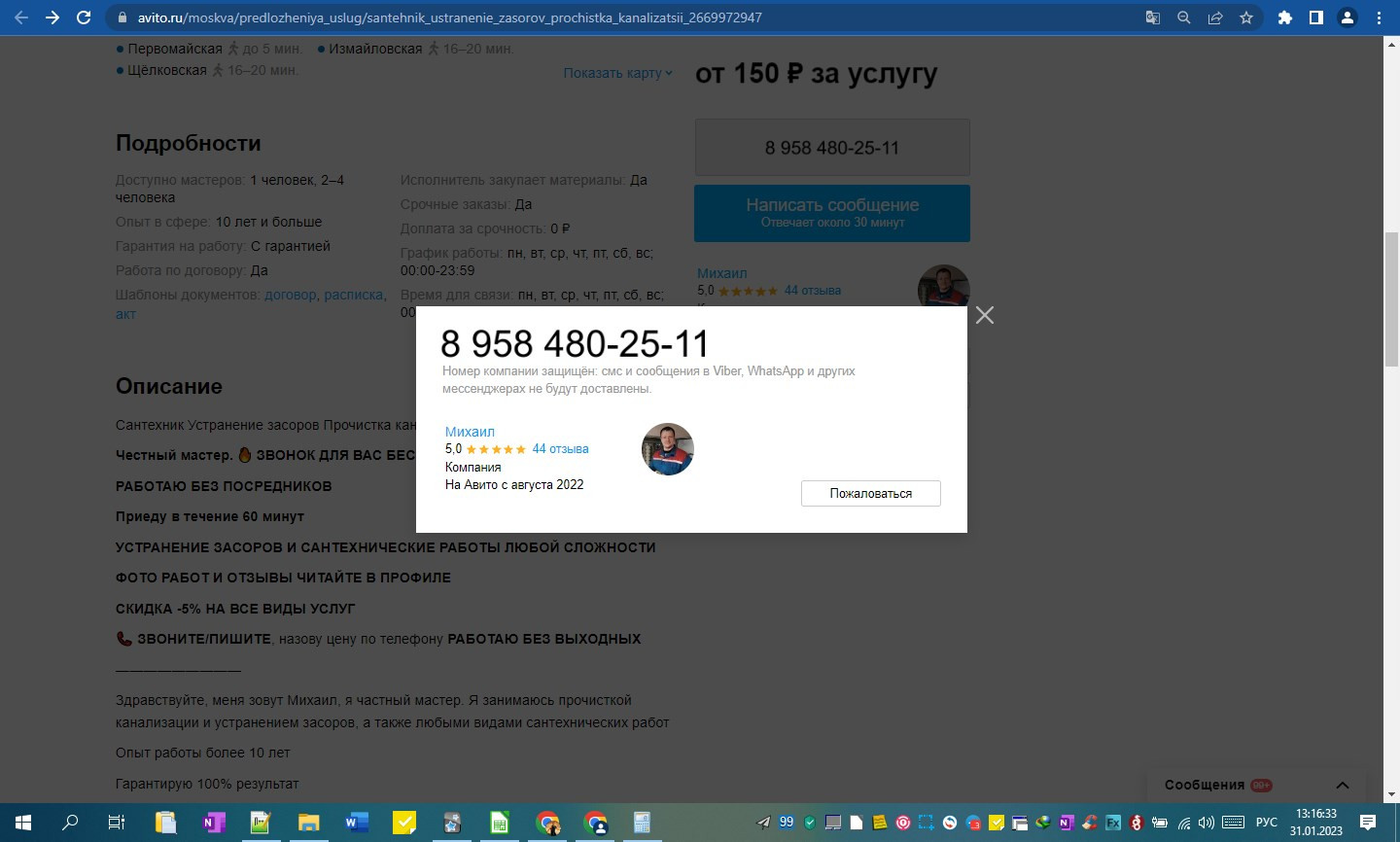Click the Написать сообщение button
Screen dimensions: 1400x842
click(x=832, y=213)
